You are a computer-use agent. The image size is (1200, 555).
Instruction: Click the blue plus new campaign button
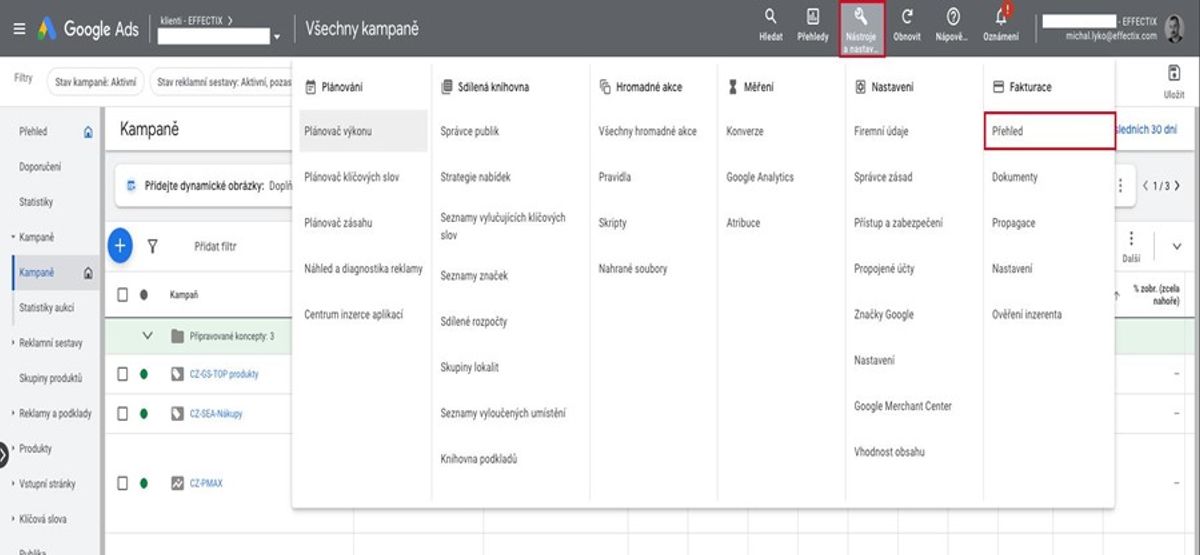coord(120,245)
